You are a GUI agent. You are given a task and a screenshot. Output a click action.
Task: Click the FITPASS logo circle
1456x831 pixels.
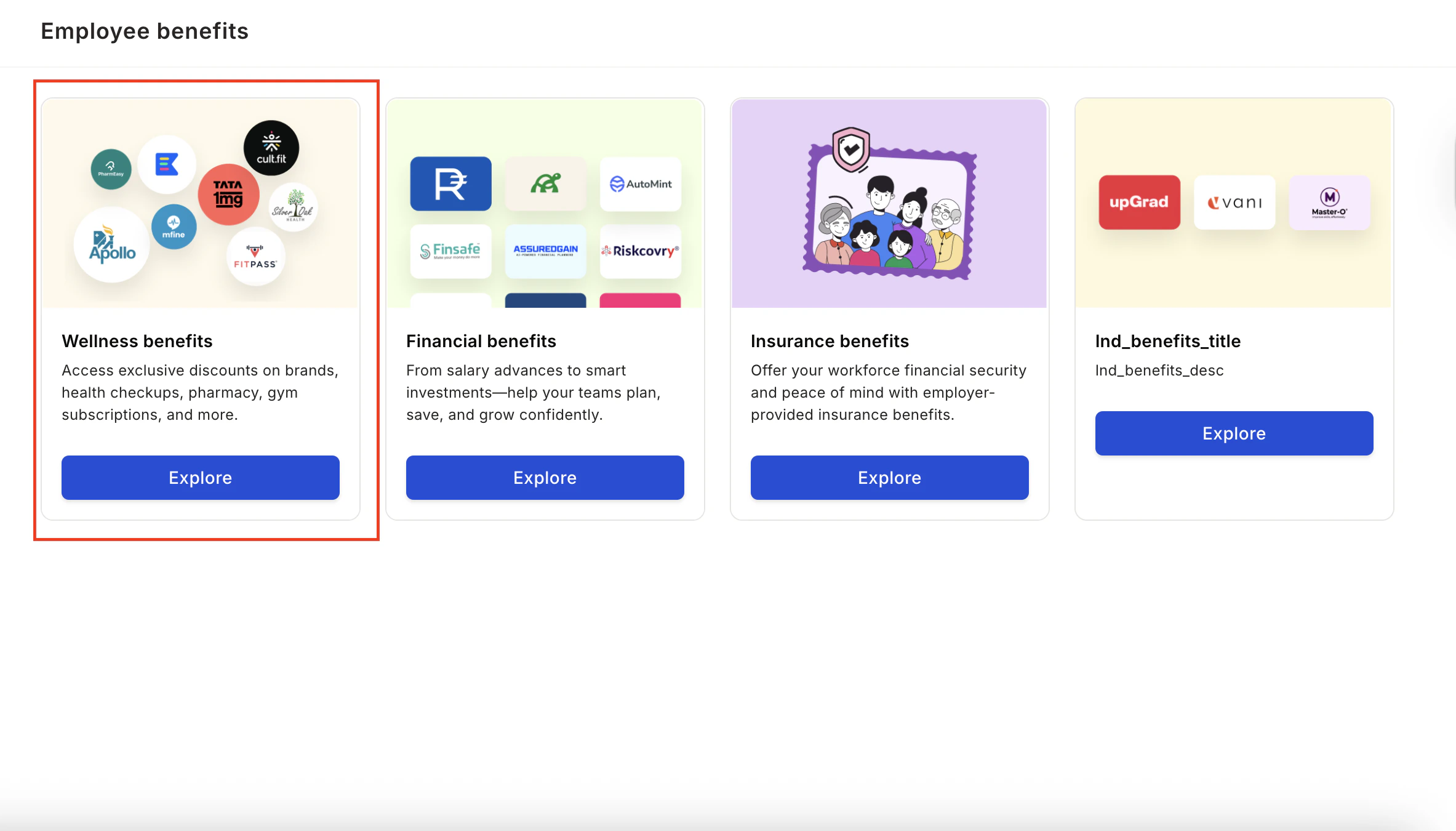255,257
